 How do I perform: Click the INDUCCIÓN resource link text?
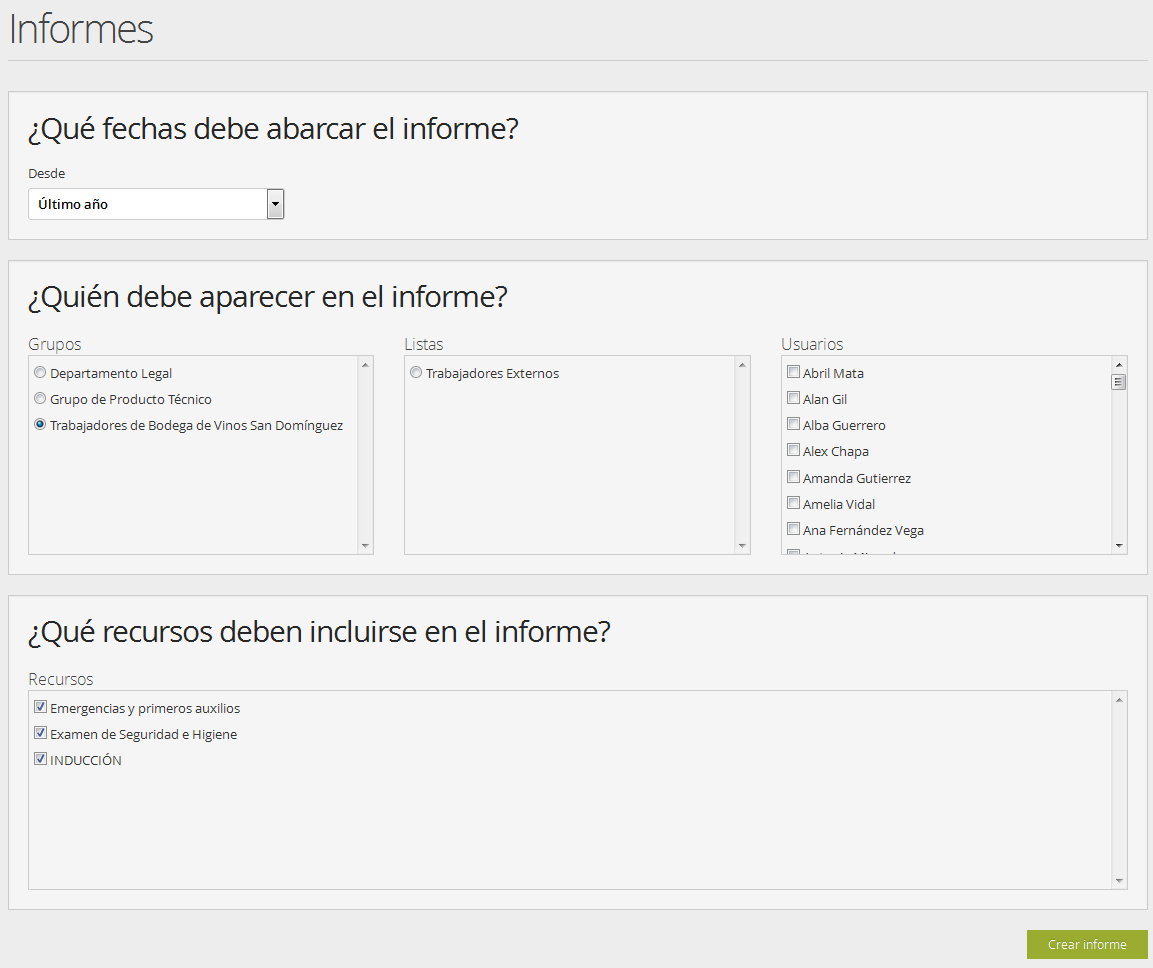86,760
